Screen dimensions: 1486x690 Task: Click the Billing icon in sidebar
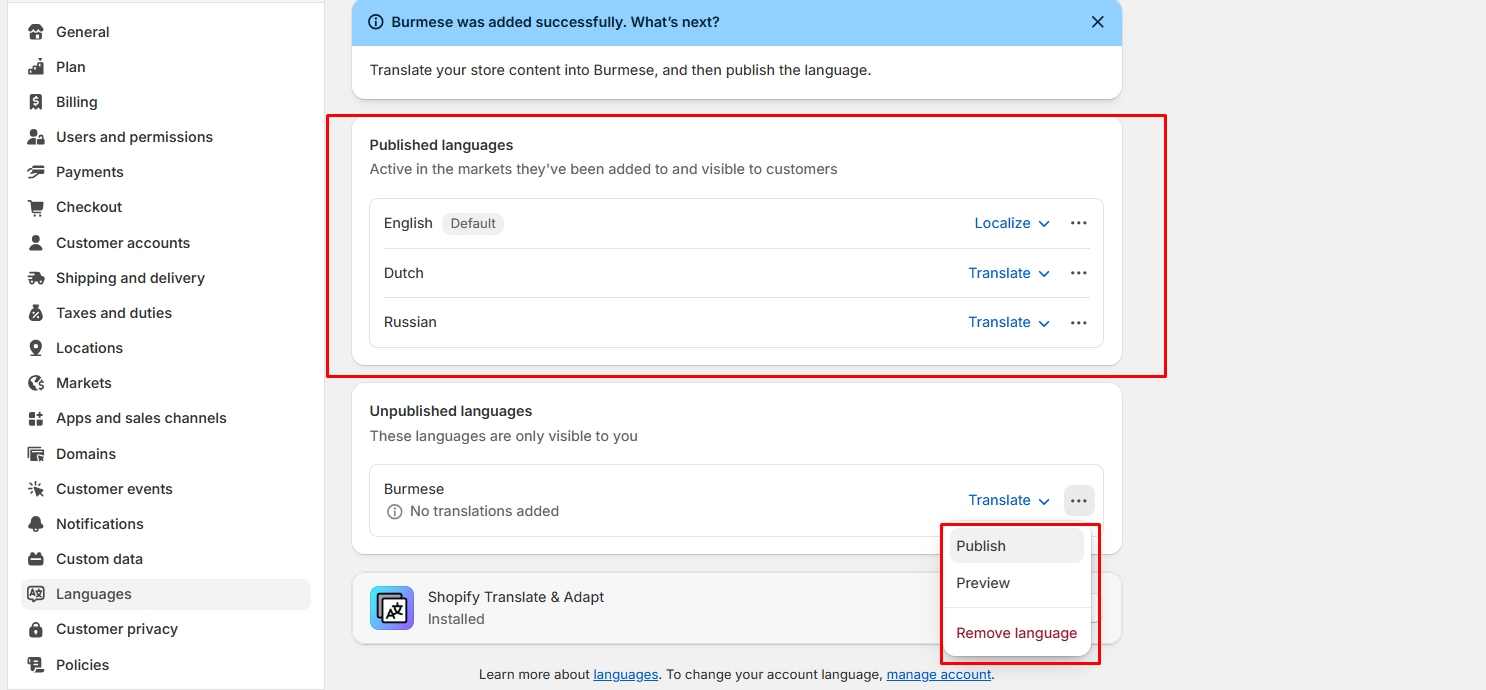[x=36, y=102]
